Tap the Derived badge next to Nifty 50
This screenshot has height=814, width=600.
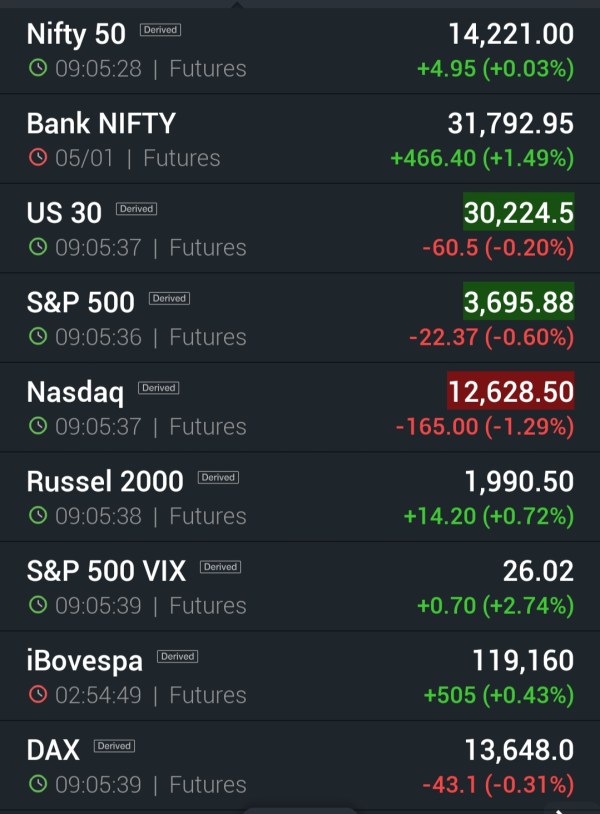pyautogui.click(x=160, y=30)
